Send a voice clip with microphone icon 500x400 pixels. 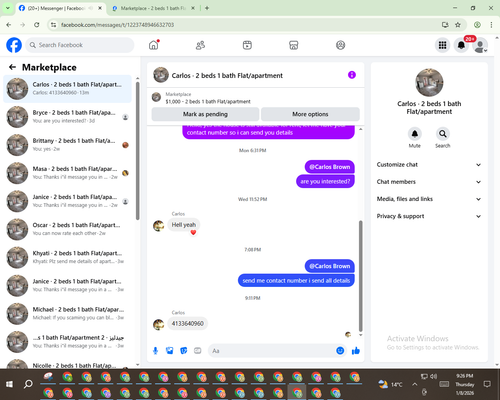(x=155, y=351)
